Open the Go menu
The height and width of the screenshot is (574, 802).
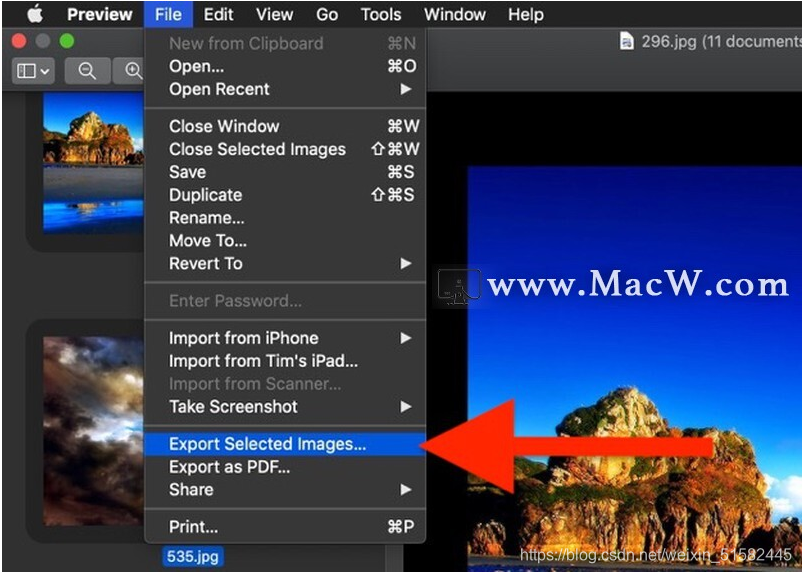[327, 14]
